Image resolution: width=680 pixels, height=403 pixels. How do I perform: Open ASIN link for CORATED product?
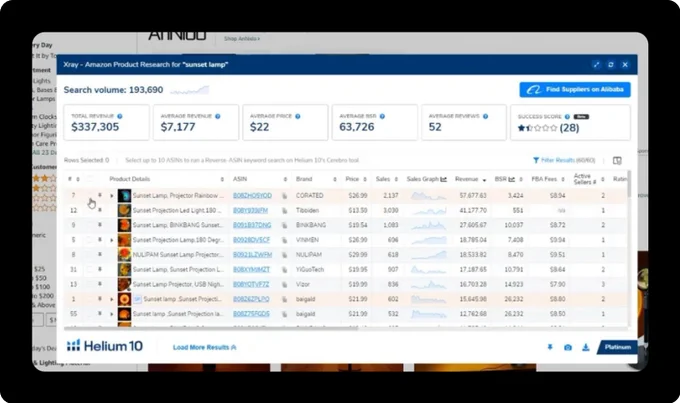[252, 196]
